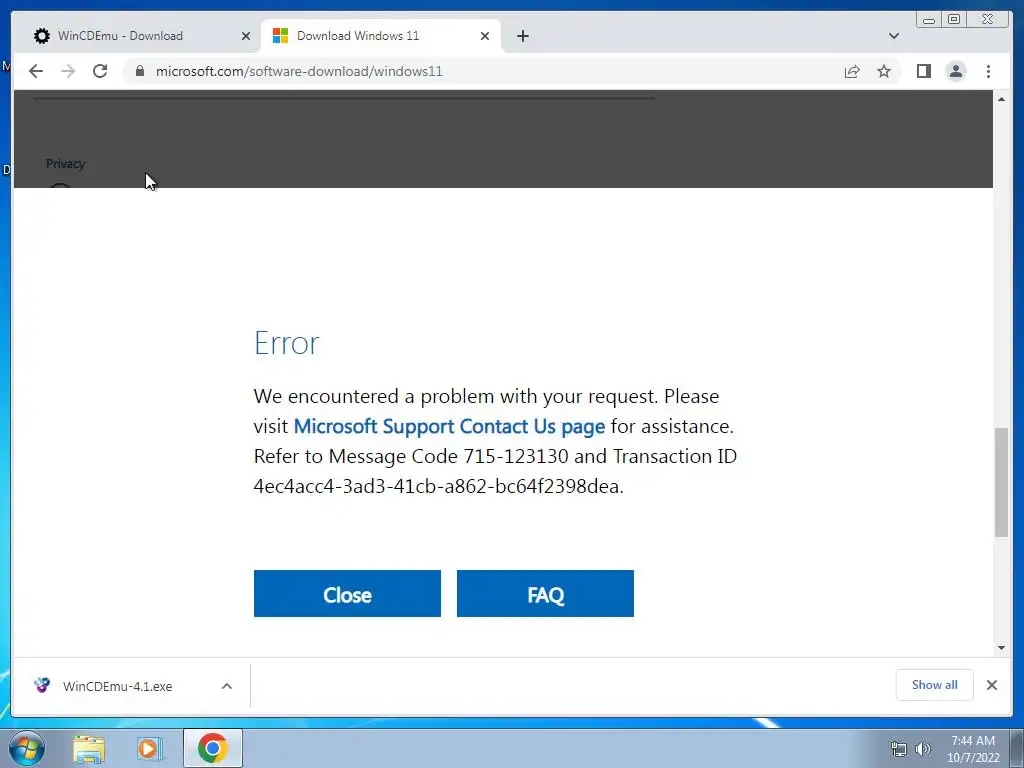Image resolution: width=1024 pixels, height=768 pixels.
Task: Open Microsoft Support Contact Us page link
Action: [449, 426]
